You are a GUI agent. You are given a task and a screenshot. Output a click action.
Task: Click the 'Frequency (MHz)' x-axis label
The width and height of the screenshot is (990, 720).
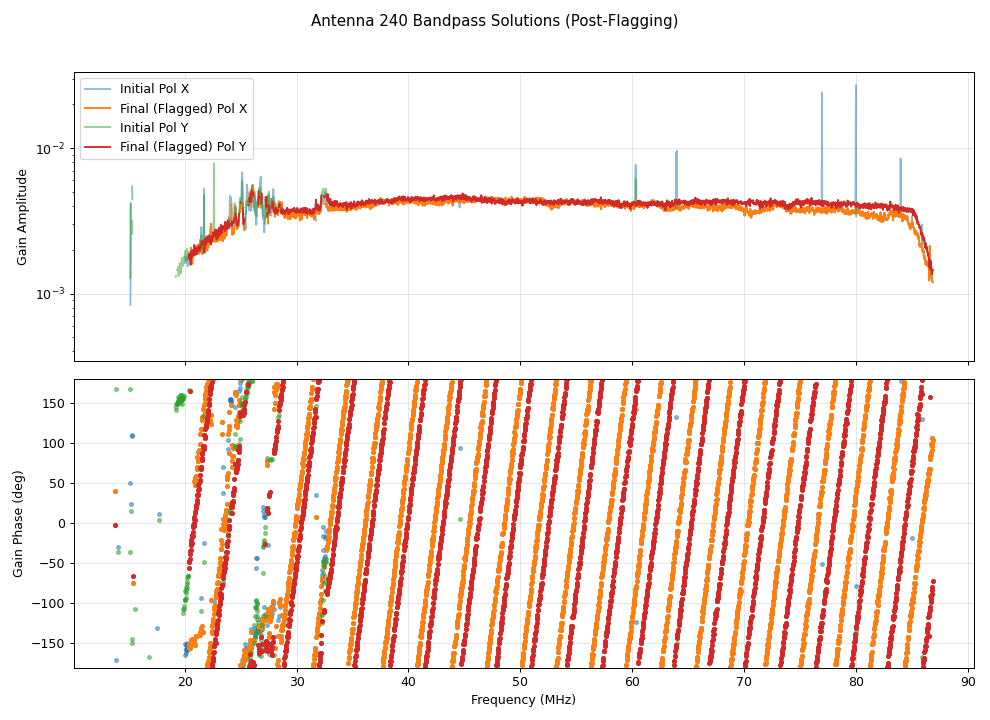[523, 700]
